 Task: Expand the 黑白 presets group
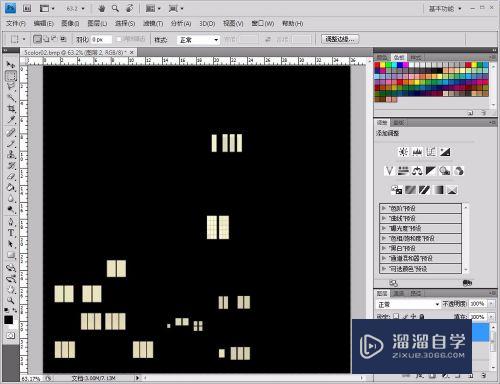(x=383, y=248)
